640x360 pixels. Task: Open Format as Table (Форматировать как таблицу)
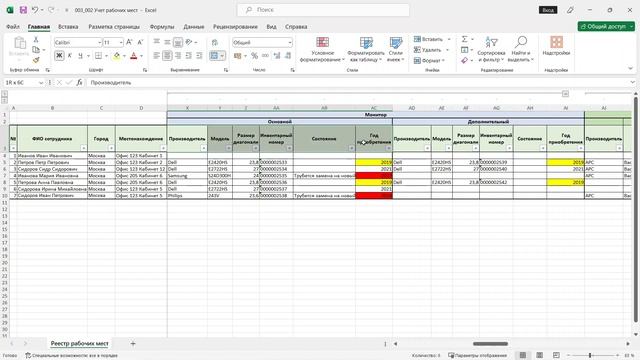point(366,49)
